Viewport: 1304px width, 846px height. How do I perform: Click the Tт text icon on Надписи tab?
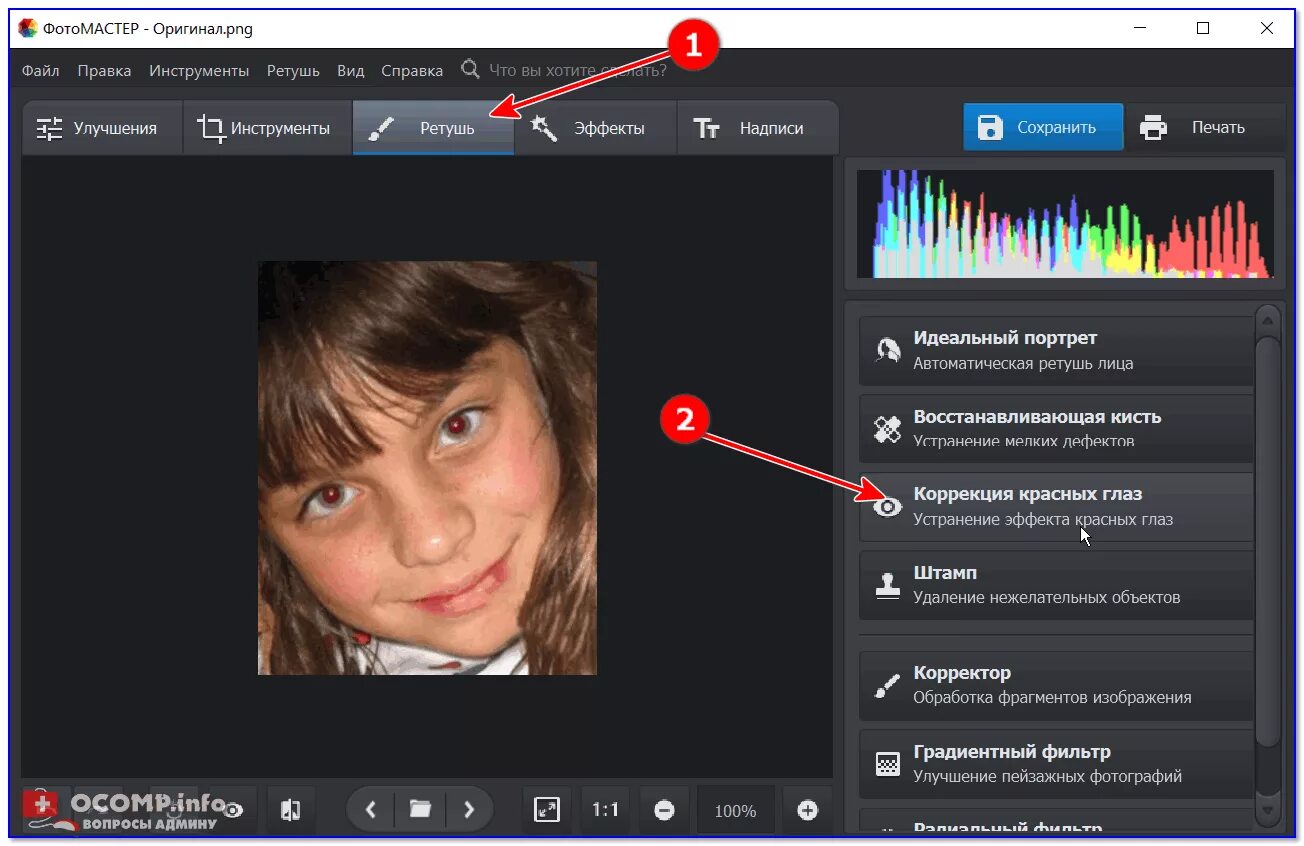click(x=706, y=128)
